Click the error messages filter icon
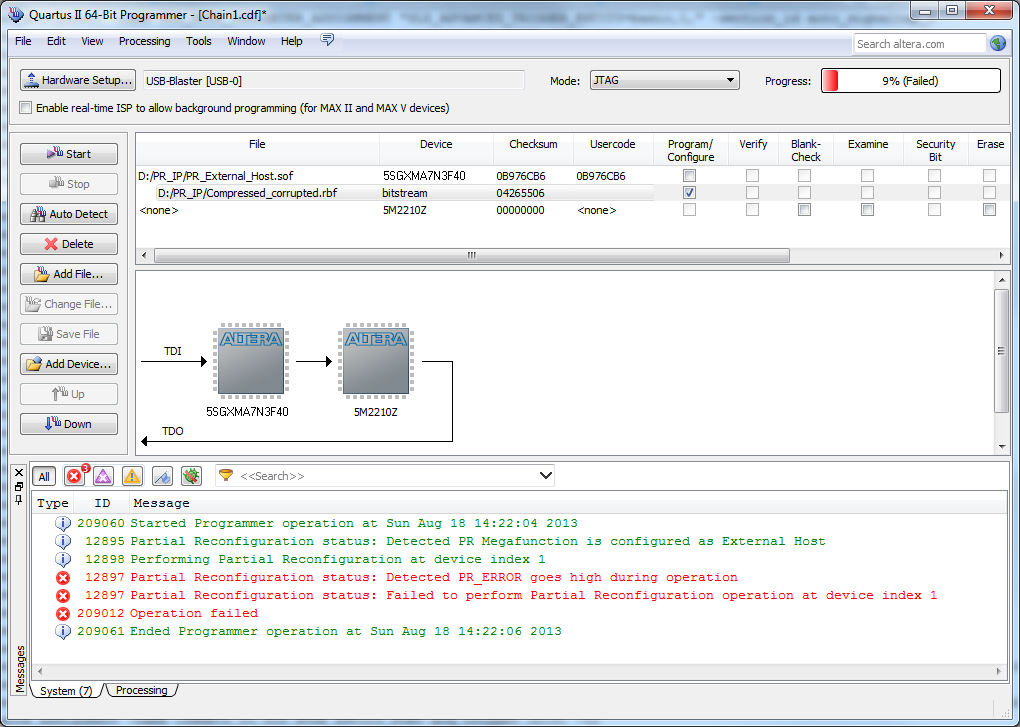1020x727 pixels. coord(74,477)
